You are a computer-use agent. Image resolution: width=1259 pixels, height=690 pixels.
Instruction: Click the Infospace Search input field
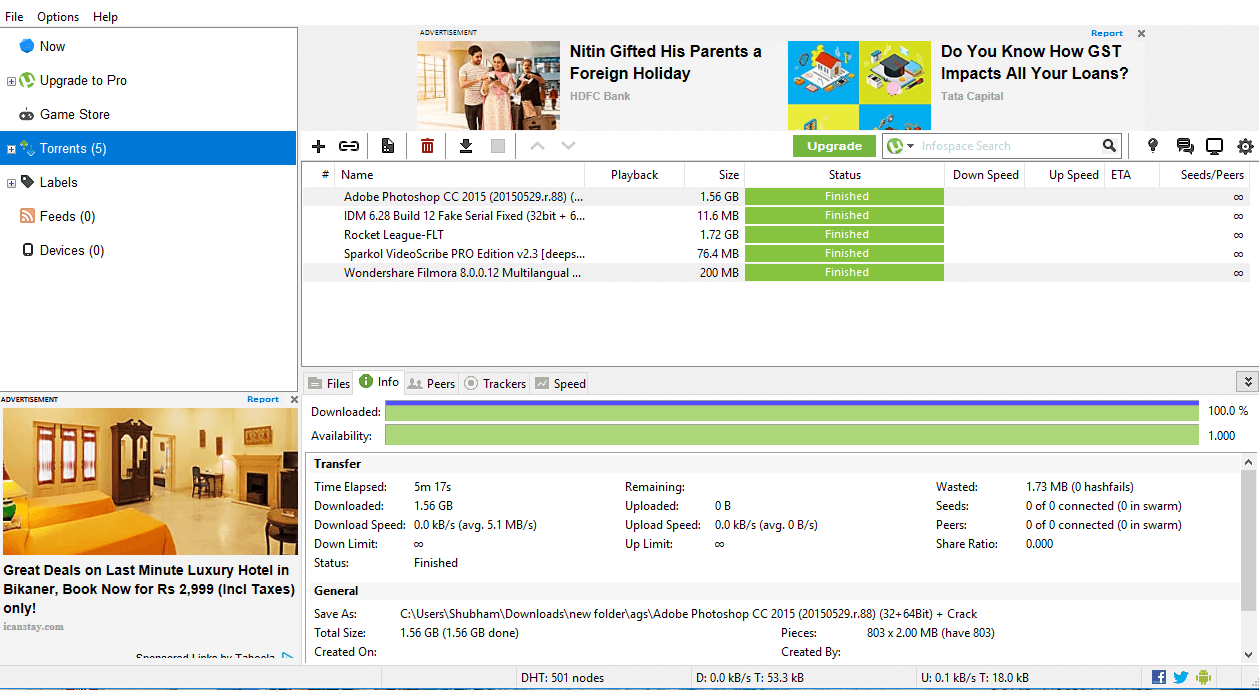coord(1008,146)
